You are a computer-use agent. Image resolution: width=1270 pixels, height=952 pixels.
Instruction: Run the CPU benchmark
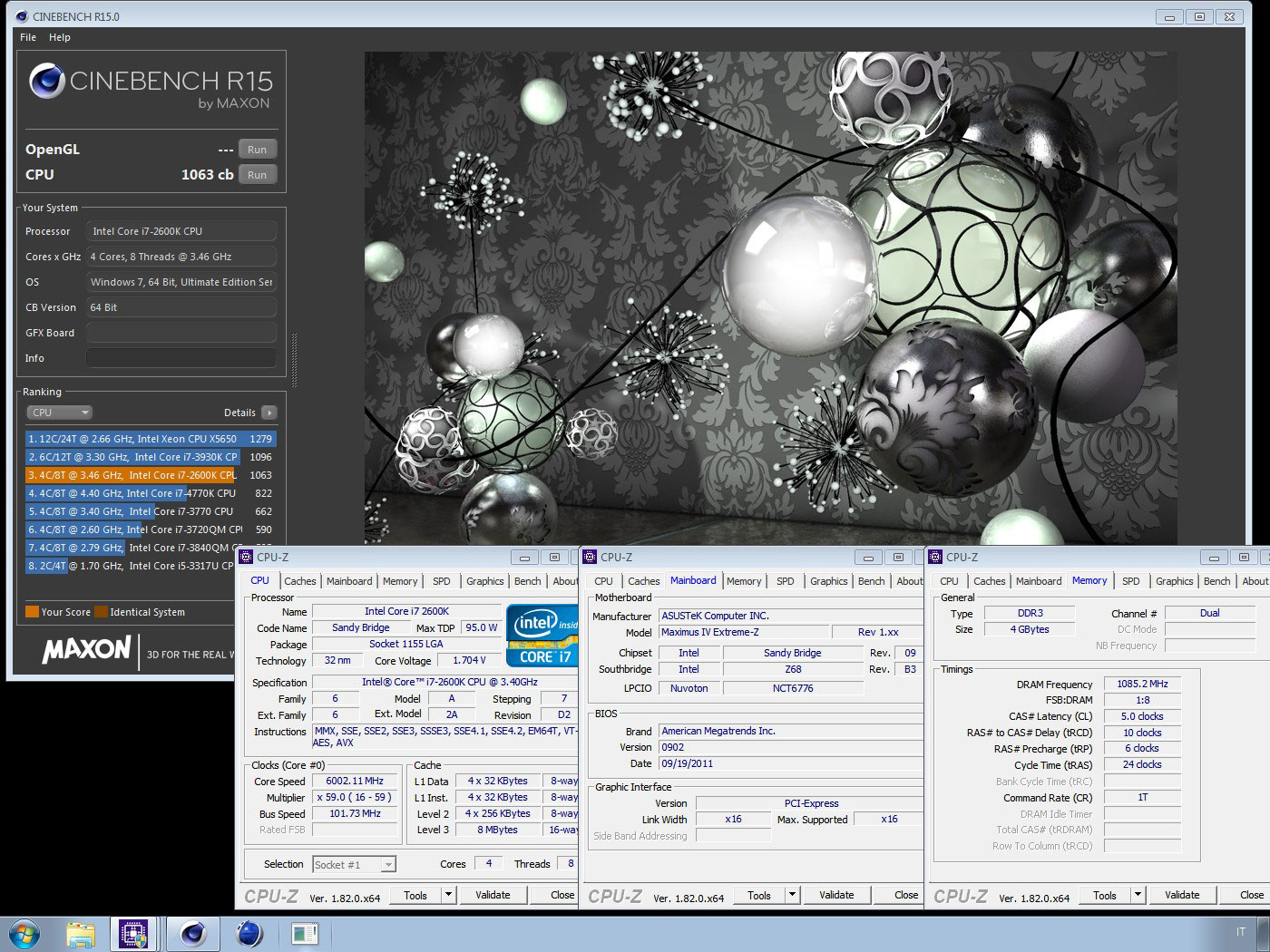tap(258, 175)
